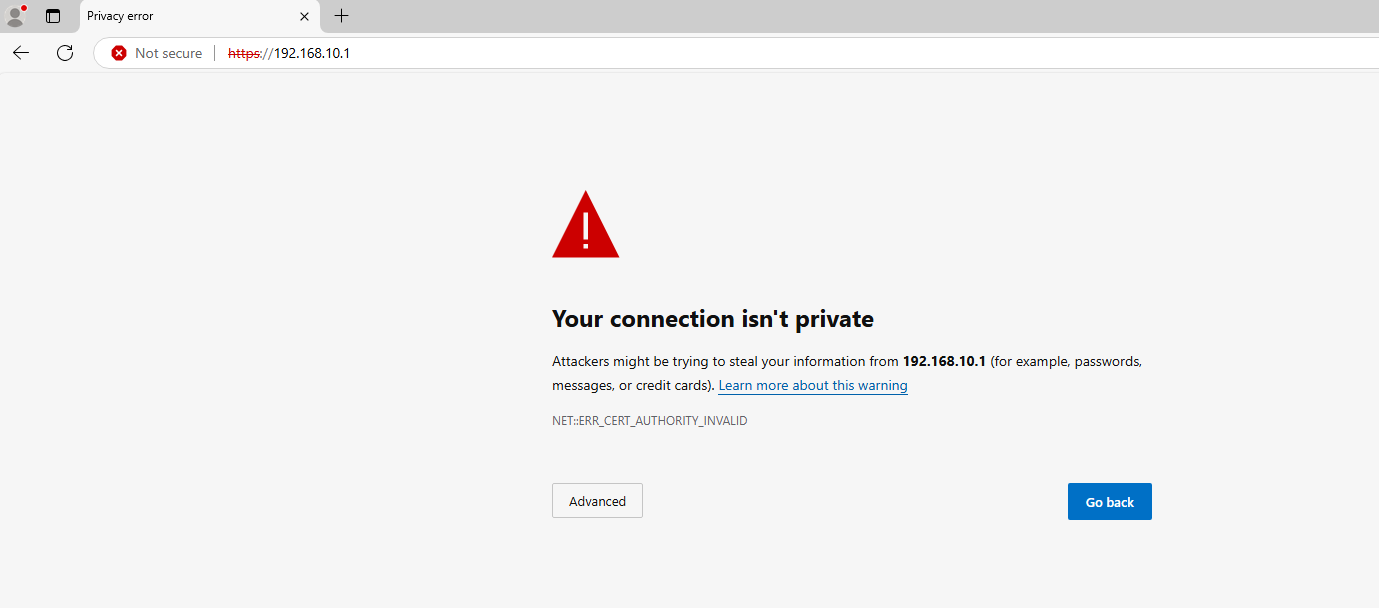1379x608 pixels.
Task: Click the NET::ERR_CERT_AUTHORITY_INVALID error code
Action: click(x=650, y=421)
